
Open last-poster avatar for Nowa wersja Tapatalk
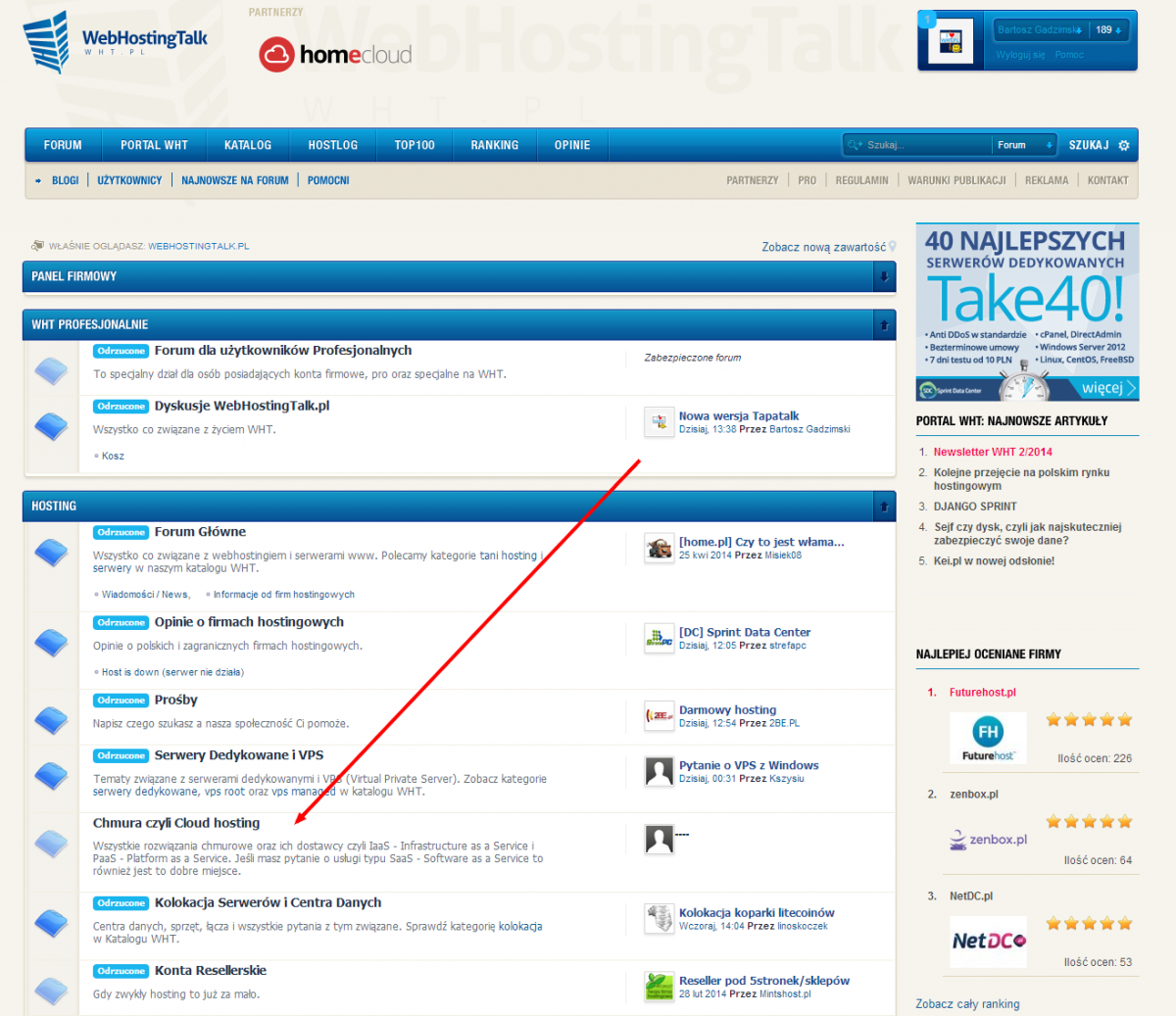click(659, 422)
